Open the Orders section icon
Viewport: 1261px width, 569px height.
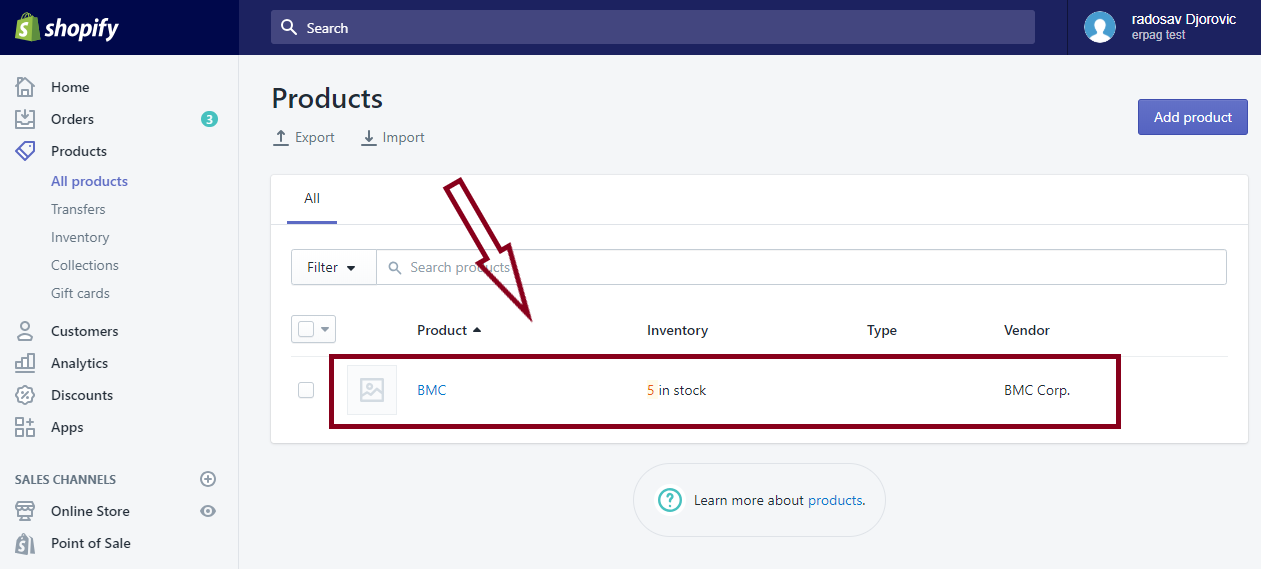(x=25, y=119)
